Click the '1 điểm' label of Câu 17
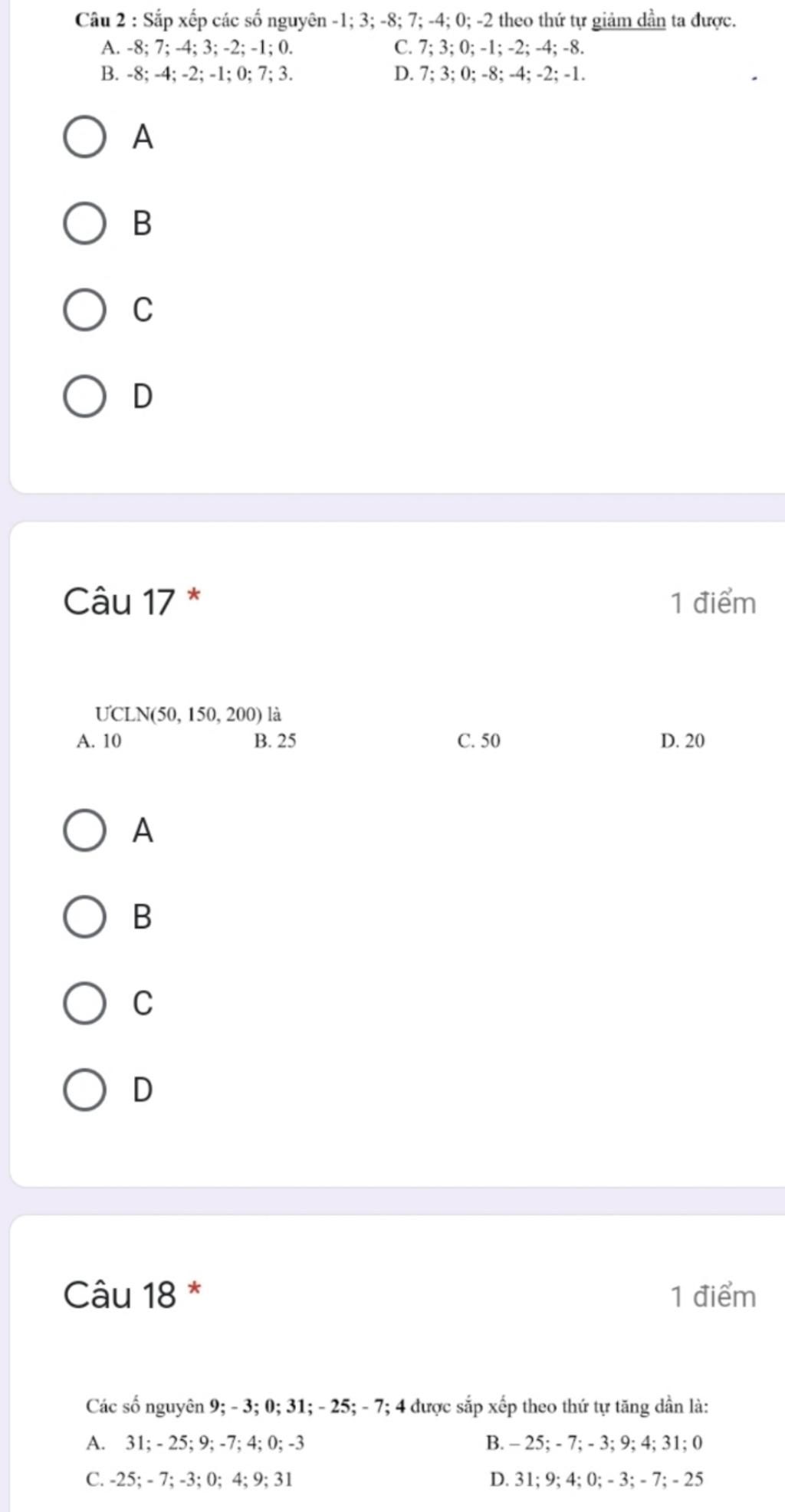785x1512 pixels. click(713, 604)
